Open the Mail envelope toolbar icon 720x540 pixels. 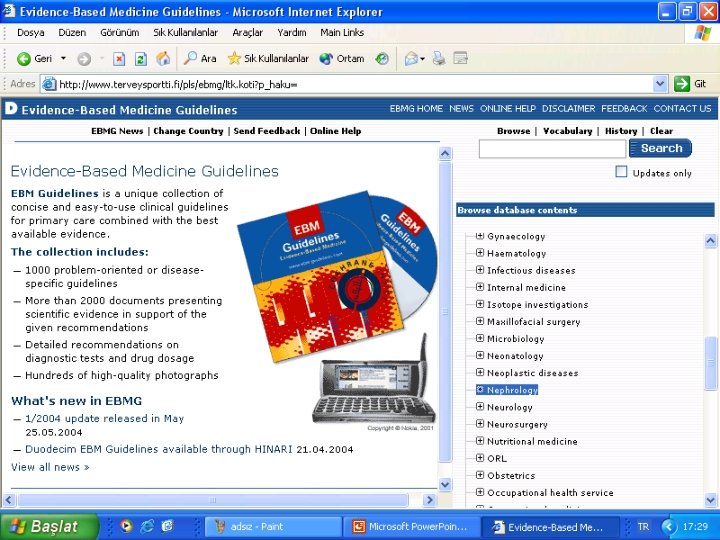(x=411, y=59)
